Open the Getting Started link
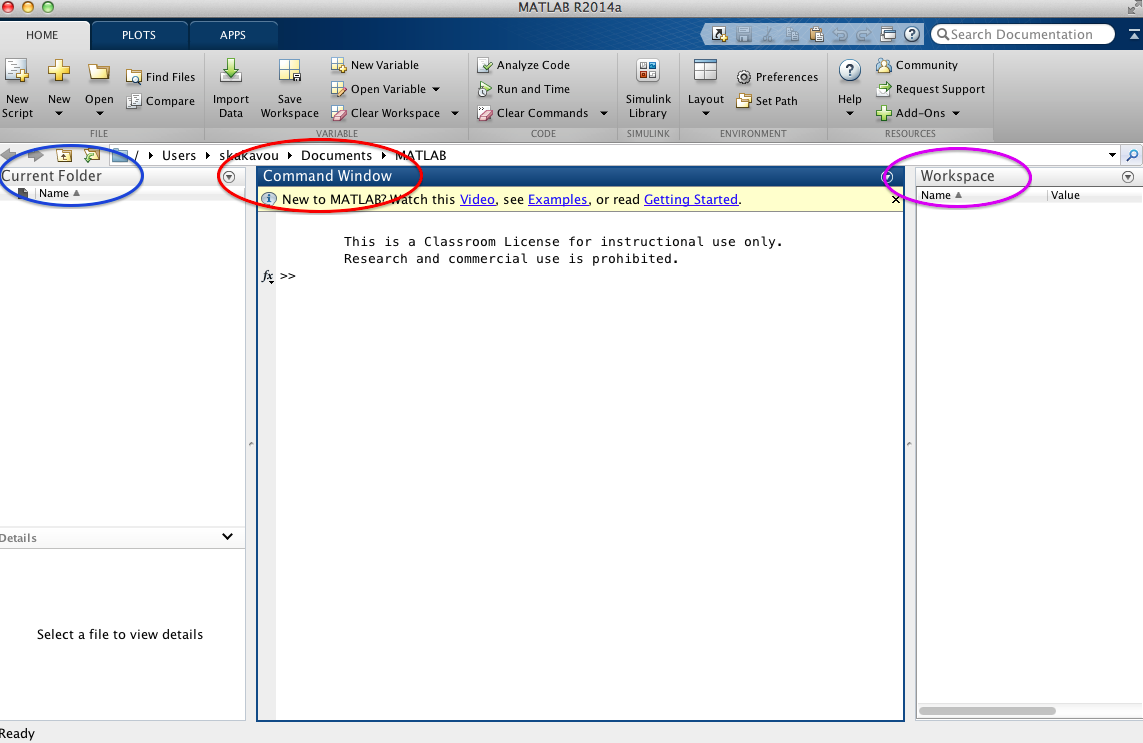The width and height of the screenshot is (1143, 743). (691, 199)
